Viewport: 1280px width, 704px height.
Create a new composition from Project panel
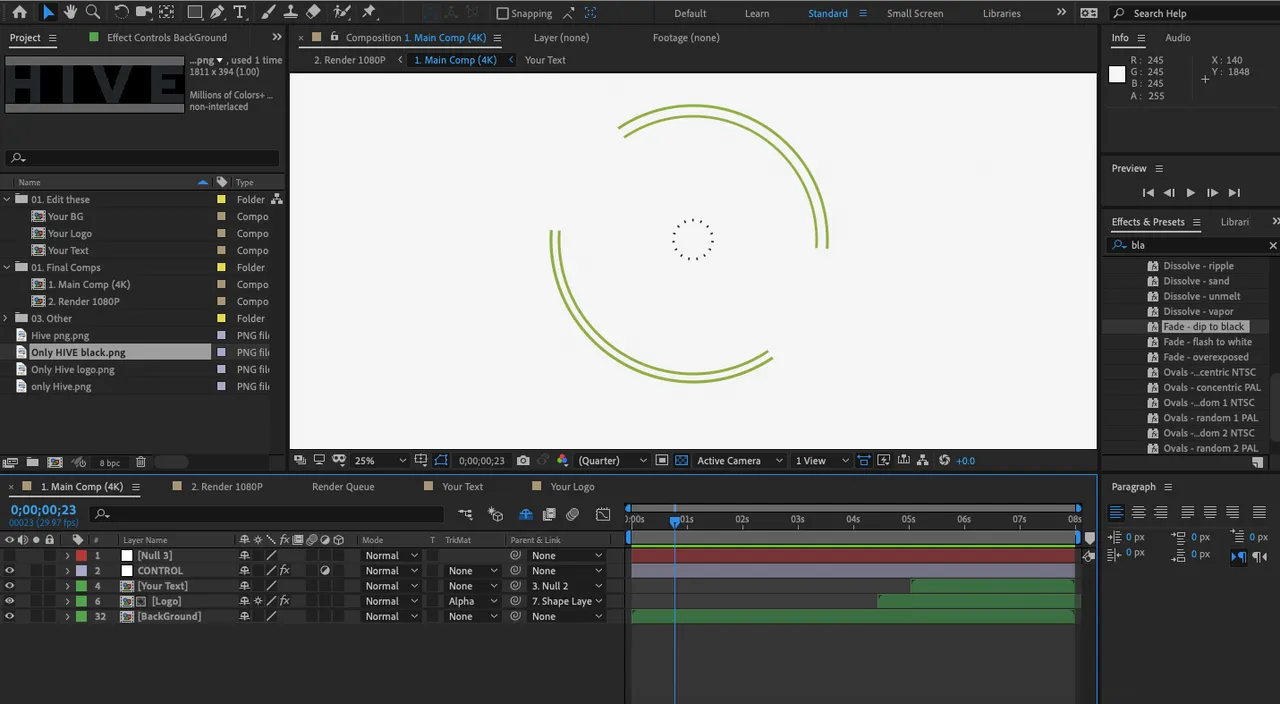pyautogui.click(x=55, y=462)
